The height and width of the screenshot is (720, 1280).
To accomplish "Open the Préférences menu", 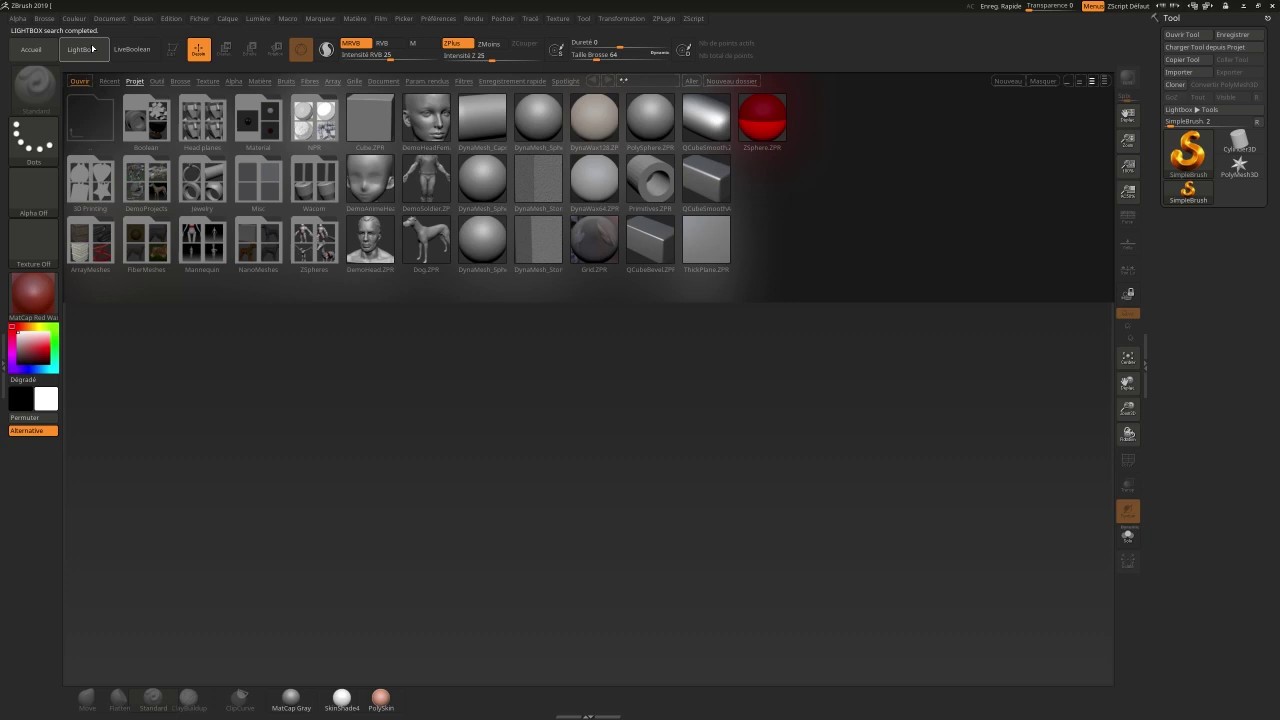I will [x=438, y=19].
